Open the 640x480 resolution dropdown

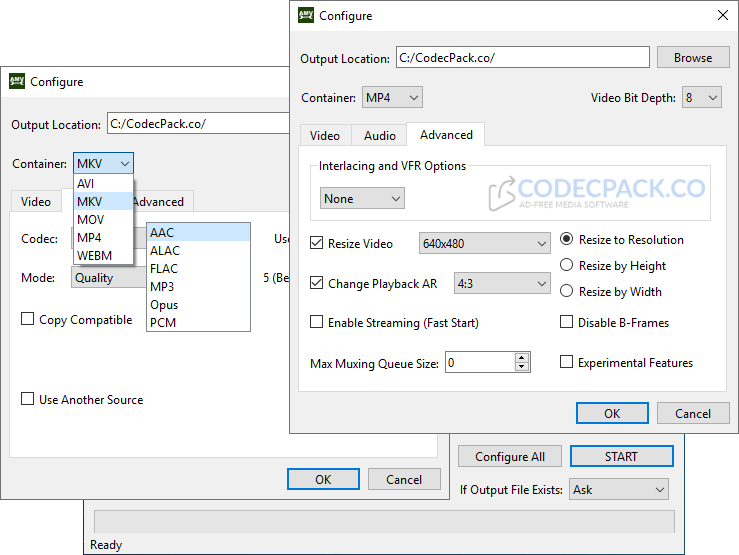coord(484,243)
